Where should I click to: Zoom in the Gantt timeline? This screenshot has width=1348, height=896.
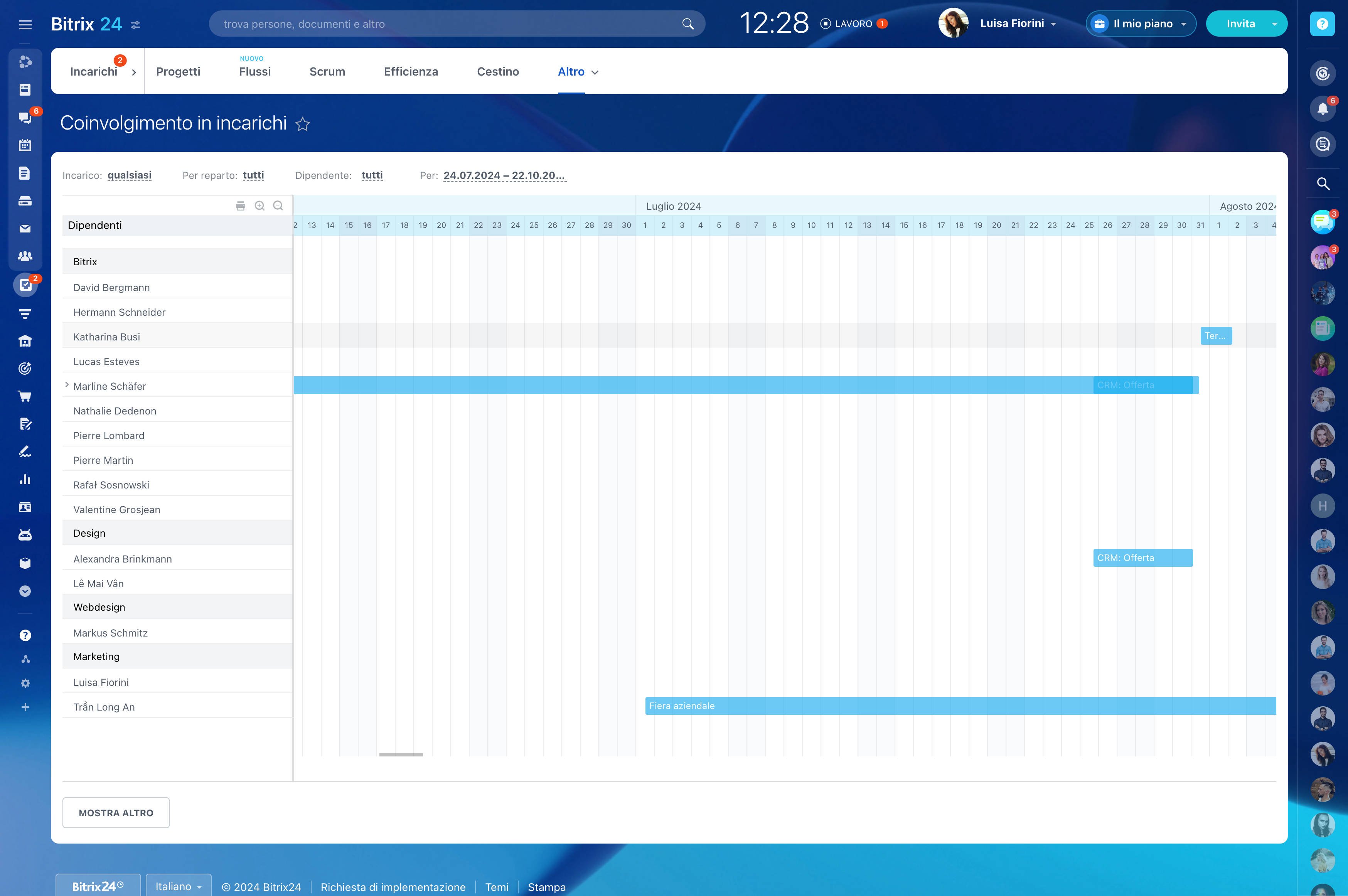[259, 206]
